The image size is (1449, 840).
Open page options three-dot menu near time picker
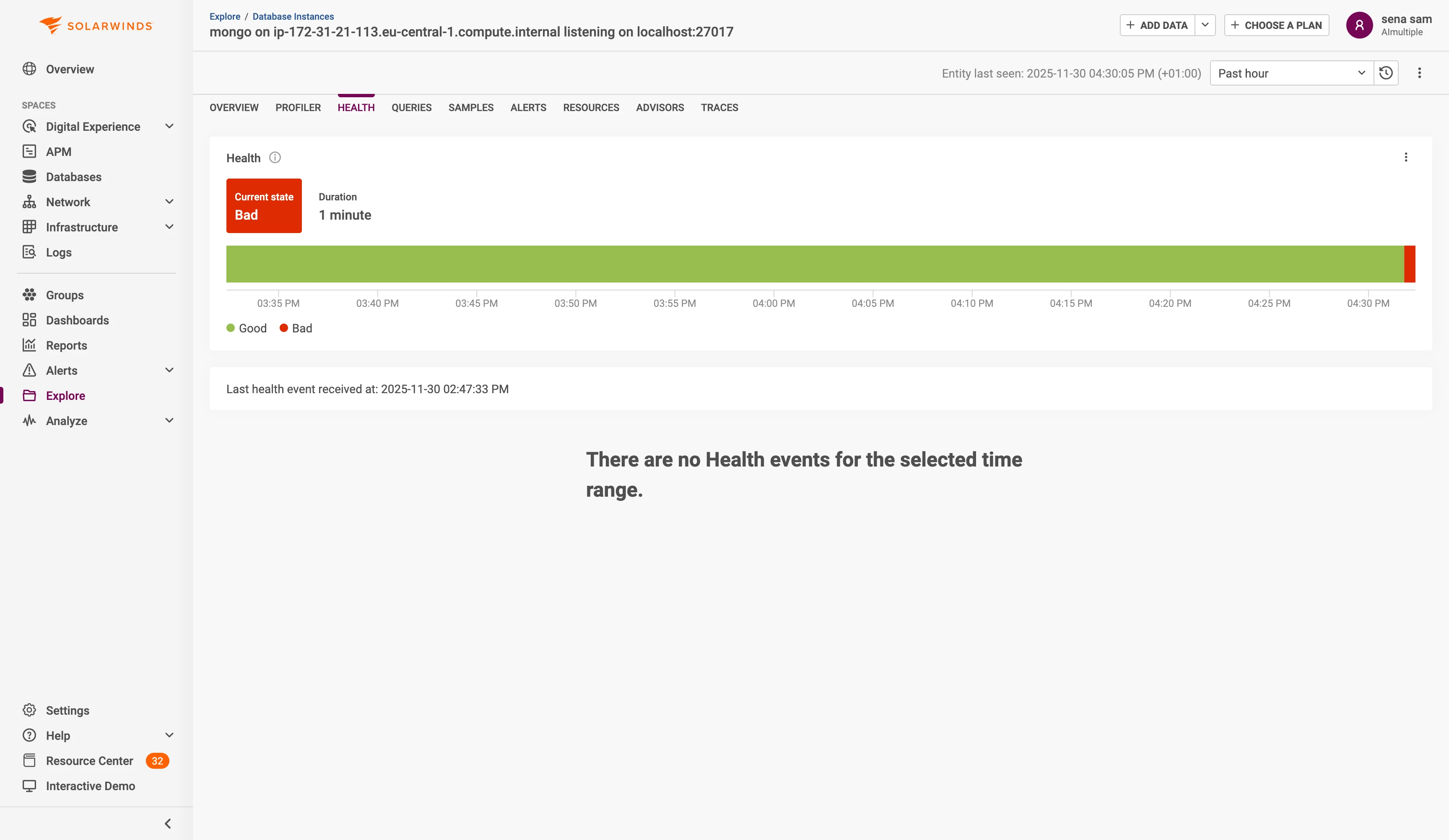(x=1419, y=73)
